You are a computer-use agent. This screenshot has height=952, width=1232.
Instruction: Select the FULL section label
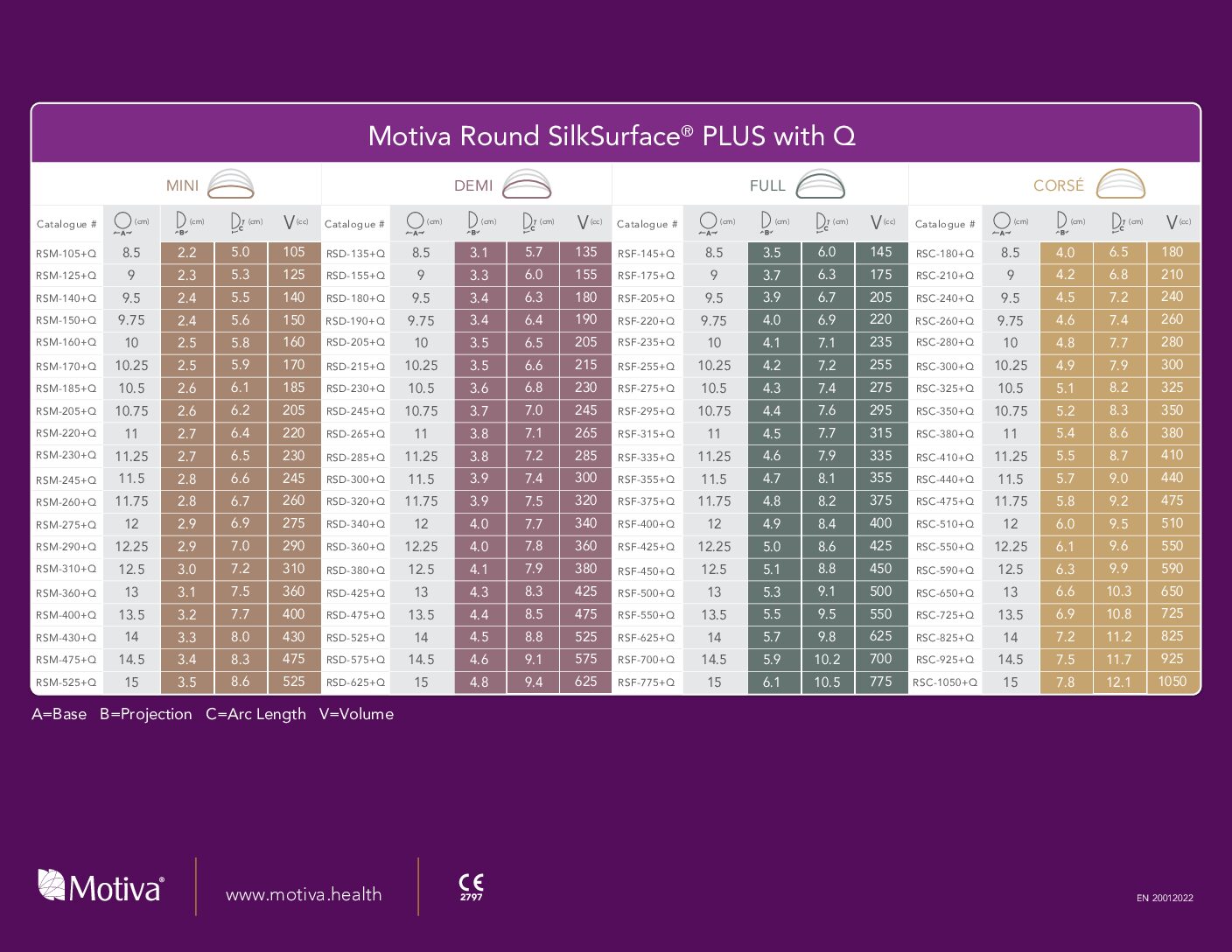point(767,185)
